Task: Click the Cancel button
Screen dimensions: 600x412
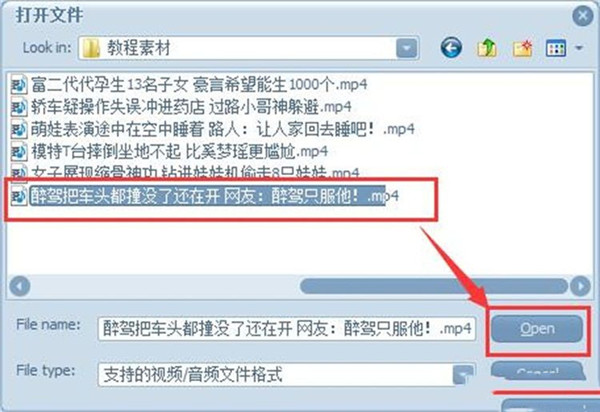Action: tap(538, 371)
